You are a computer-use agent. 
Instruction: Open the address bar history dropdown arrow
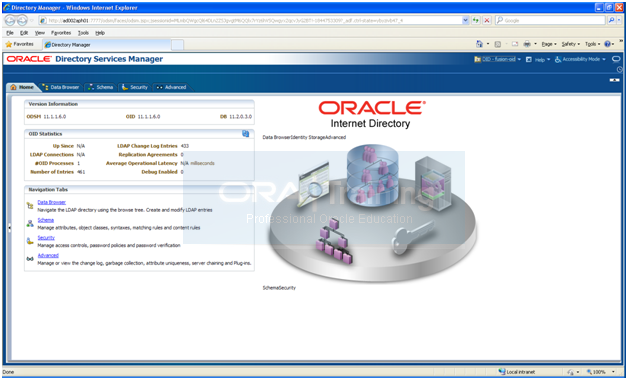tap(465, 20)
